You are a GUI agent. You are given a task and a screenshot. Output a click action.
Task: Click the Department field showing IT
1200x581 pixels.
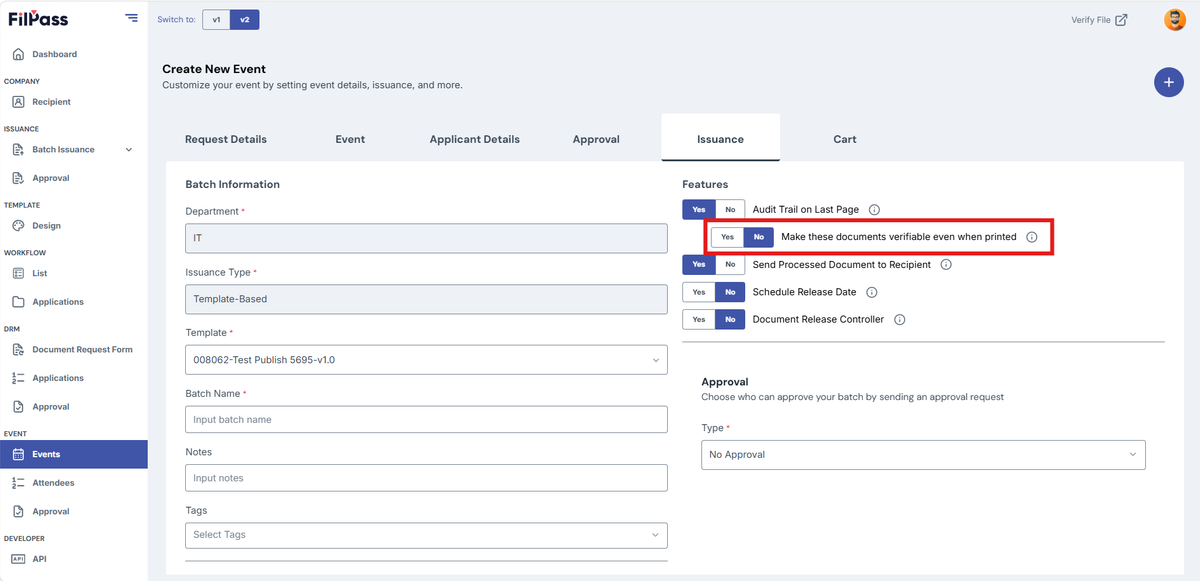(x=426, y=239)
